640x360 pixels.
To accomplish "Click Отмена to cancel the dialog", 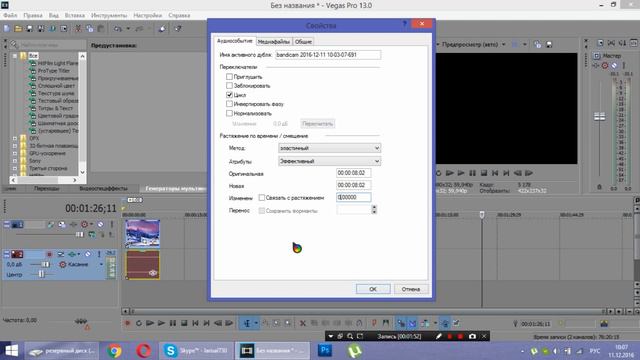I will (x=411, y=289).
